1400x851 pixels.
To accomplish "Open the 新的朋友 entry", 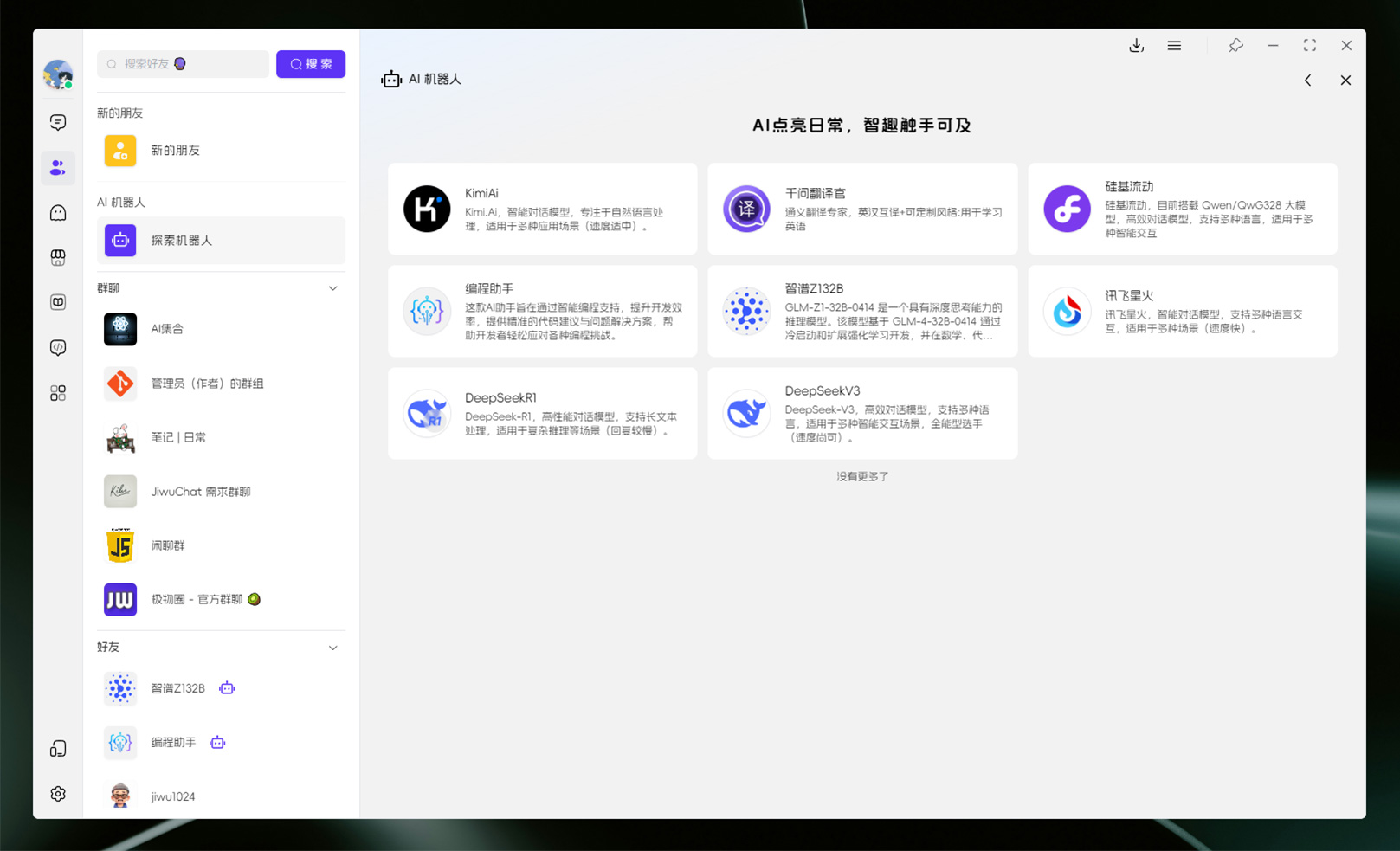I will click(x=221, y=151).
